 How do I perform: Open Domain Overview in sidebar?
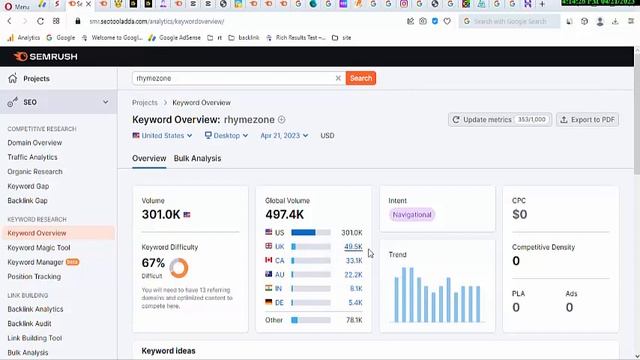pyautogui.click(x=35, y=143)
